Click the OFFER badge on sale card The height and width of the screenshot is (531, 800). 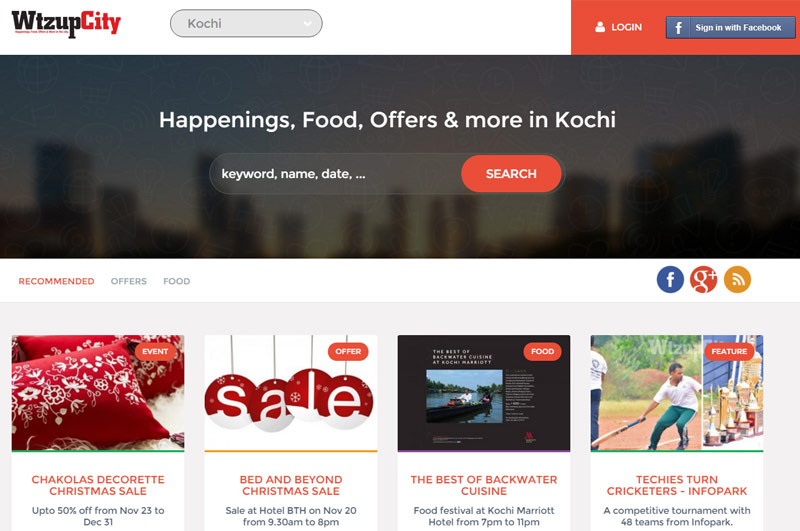click(x=348, y=351)
